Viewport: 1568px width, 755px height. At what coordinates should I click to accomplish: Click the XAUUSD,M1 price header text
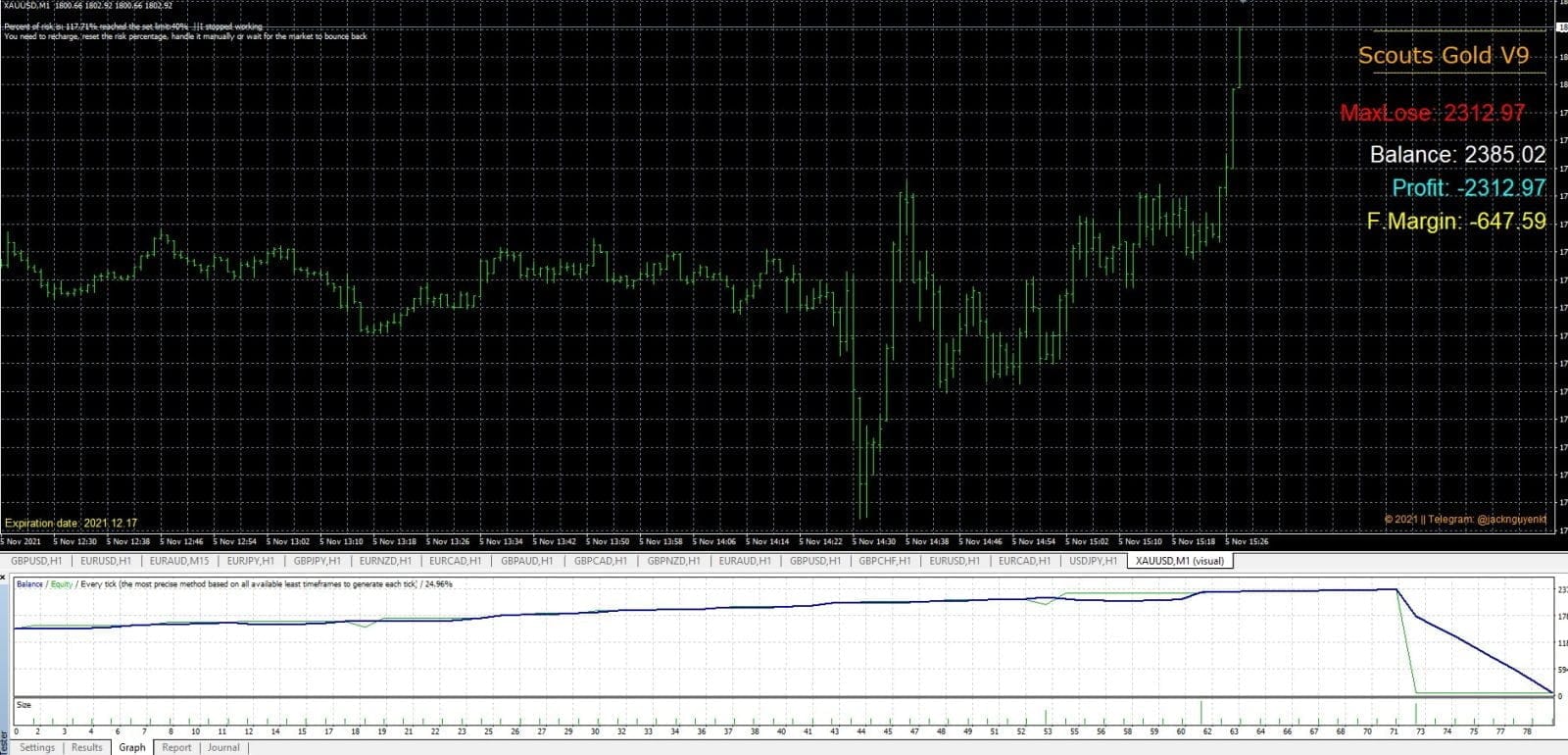pyautogui.click(x=89, y=5)
